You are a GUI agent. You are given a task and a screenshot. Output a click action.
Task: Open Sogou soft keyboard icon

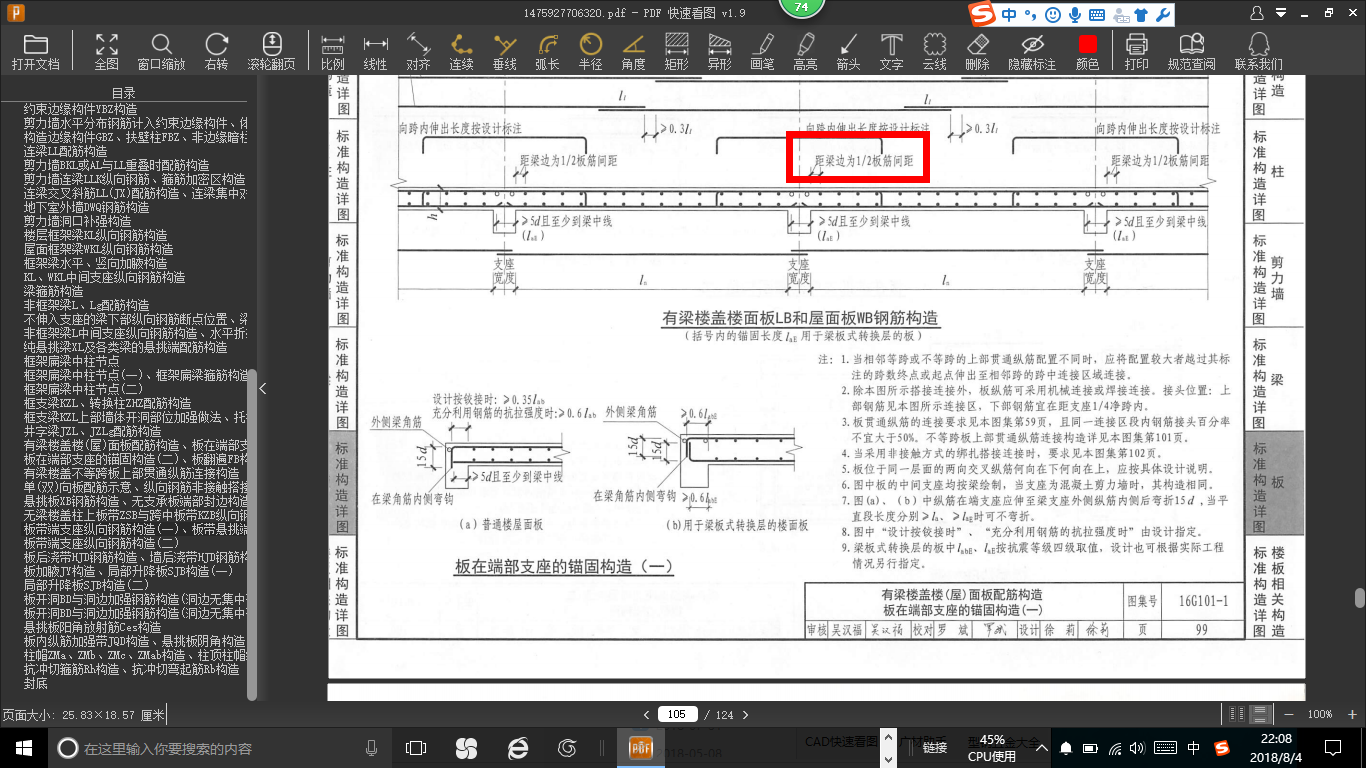click(1097, 14)
